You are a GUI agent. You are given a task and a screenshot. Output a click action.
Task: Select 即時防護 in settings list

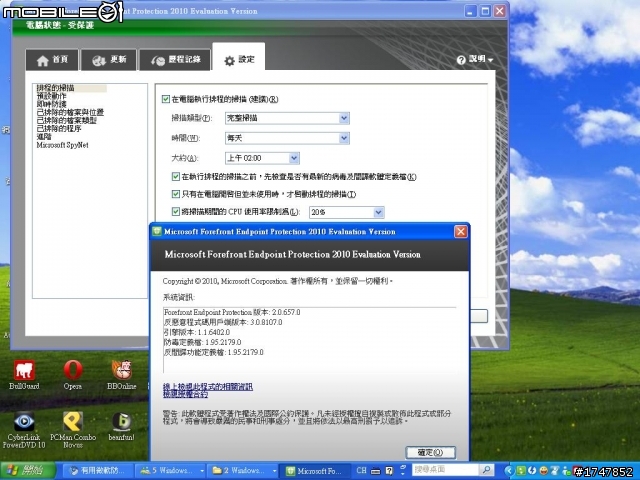coord(51,104)
